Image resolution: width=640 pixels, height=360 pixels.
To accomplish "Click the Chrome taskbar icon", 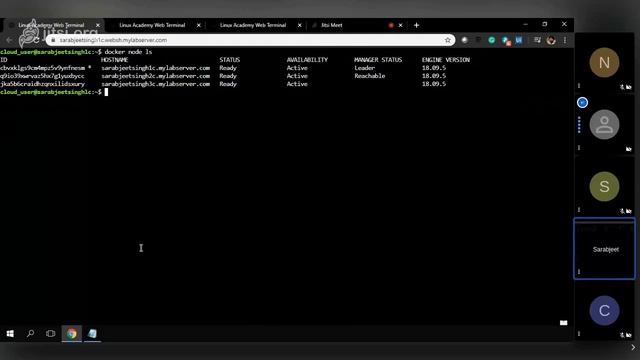I will [71, 333].
